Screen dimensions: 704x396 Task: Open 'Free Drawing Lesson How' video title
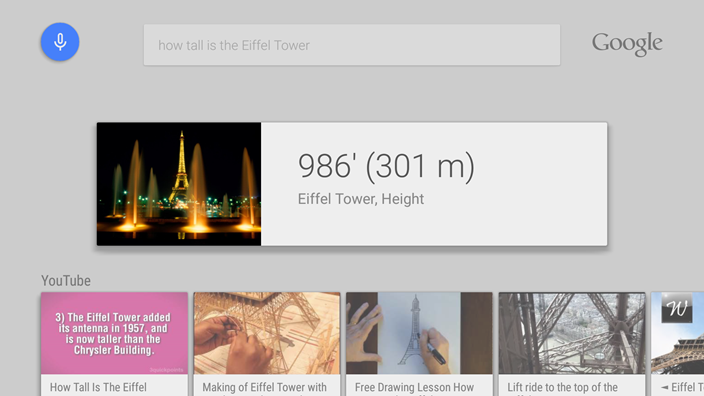click(x=414, y=387)
